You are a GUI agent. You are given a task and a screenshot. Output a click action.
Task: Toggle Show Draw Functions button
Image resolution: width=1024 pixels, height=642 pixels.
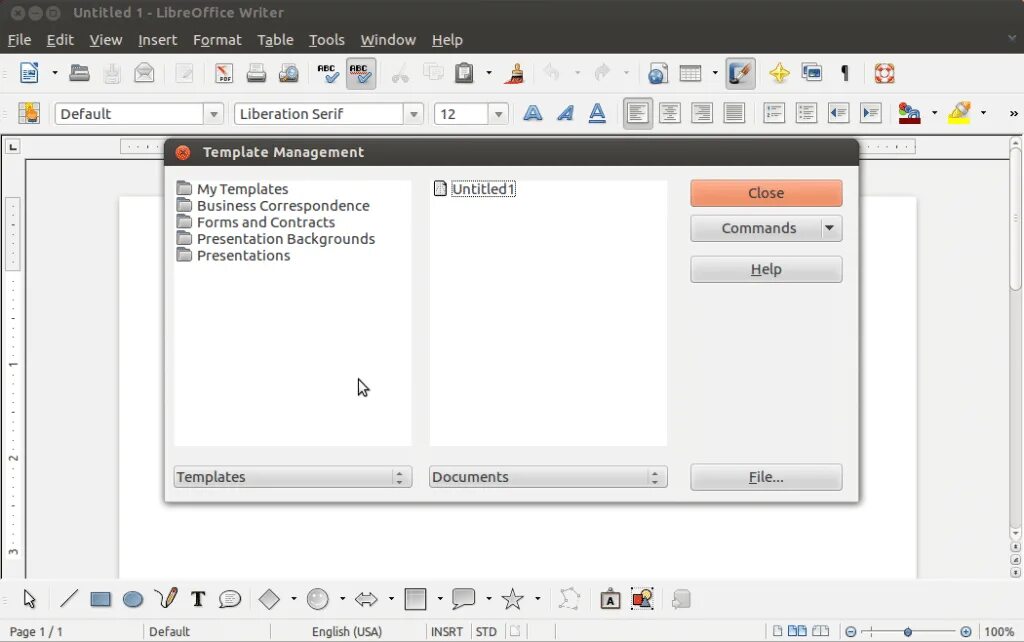740,73
